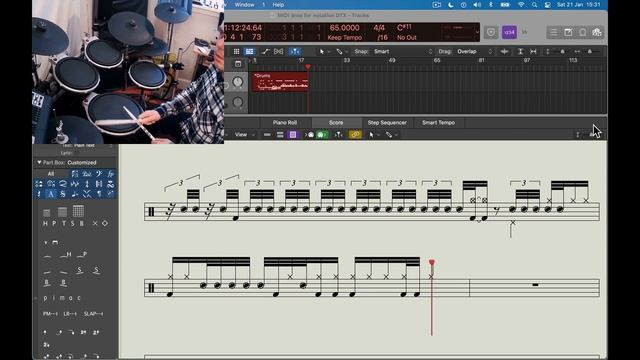
Task: Click the 65.0000 tempo value
Action: coord(344,28)
